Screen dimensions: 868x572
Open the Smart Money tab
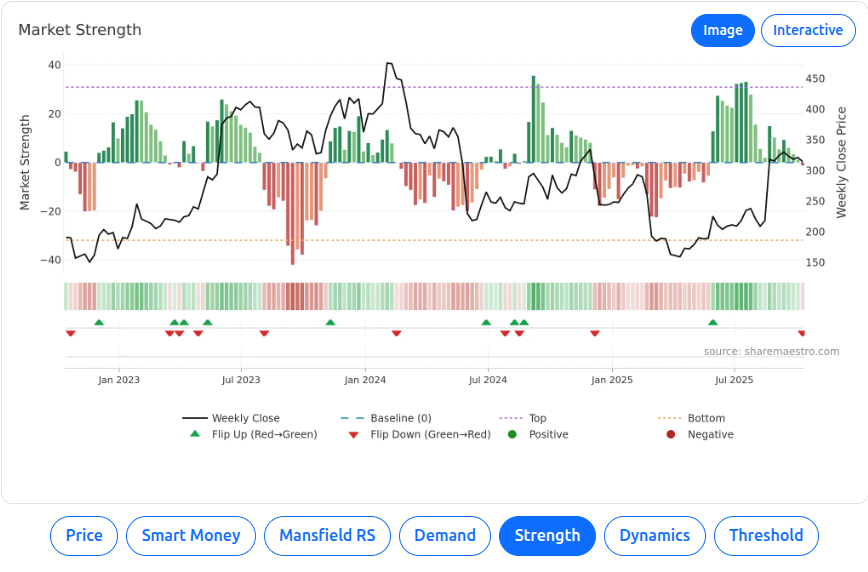(x=191, y=535)
